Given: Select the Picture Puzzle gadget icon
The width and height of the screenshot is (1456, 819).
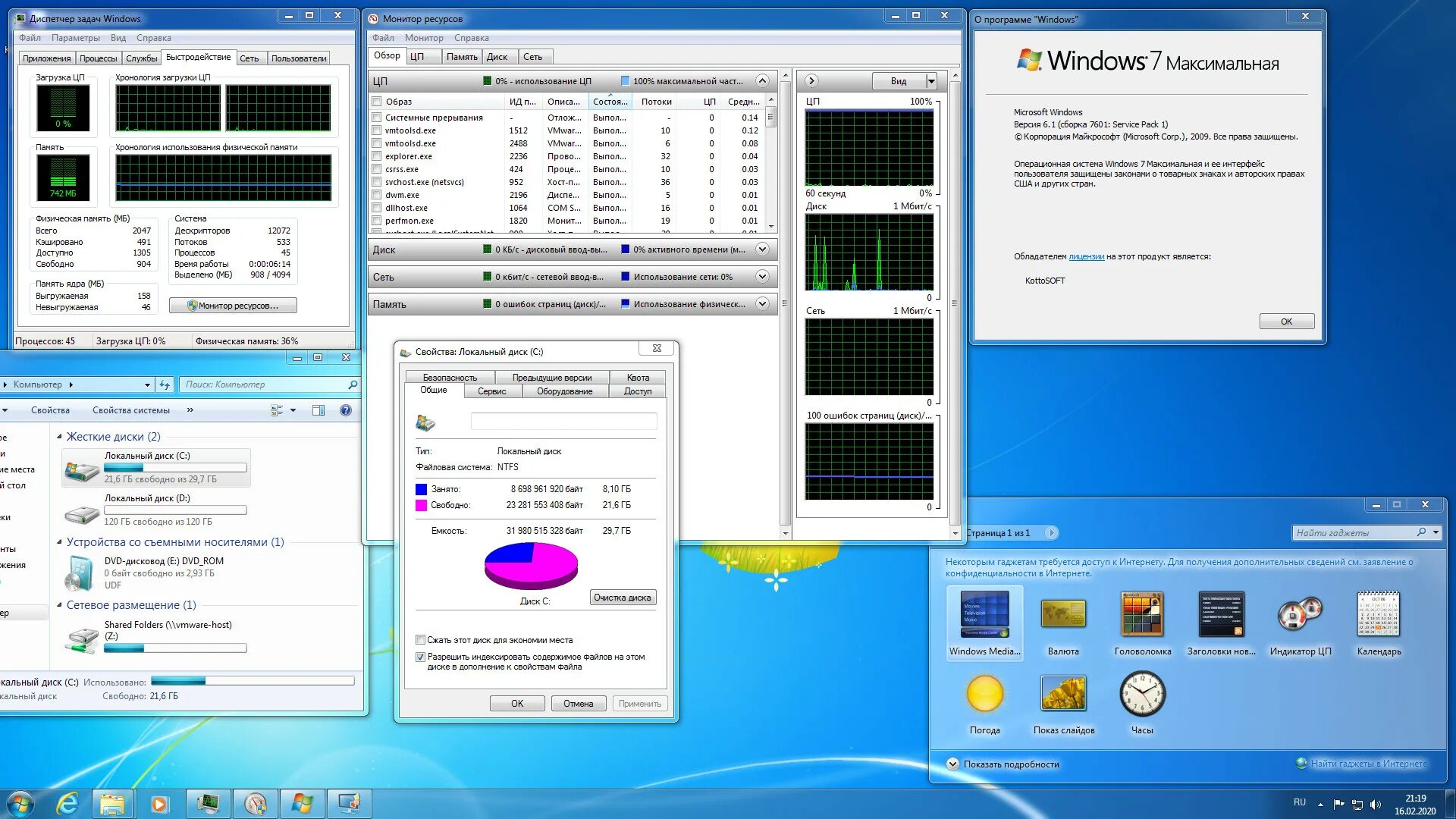Looking at the screenshot, I should (1142, 614).
